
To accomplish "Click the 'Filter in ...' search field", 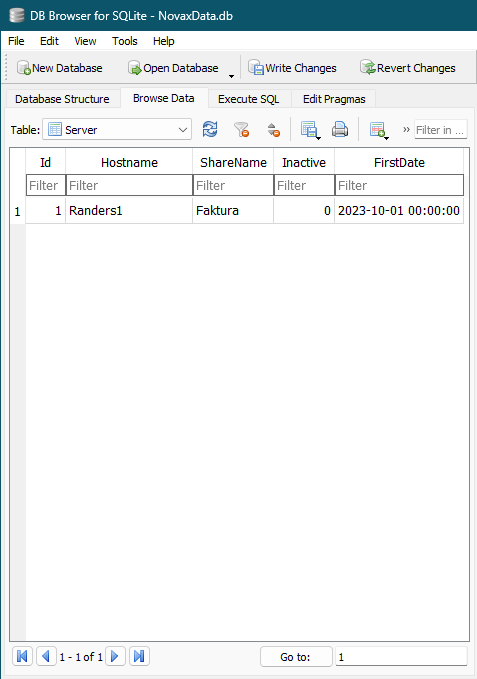I will (441, 129).
